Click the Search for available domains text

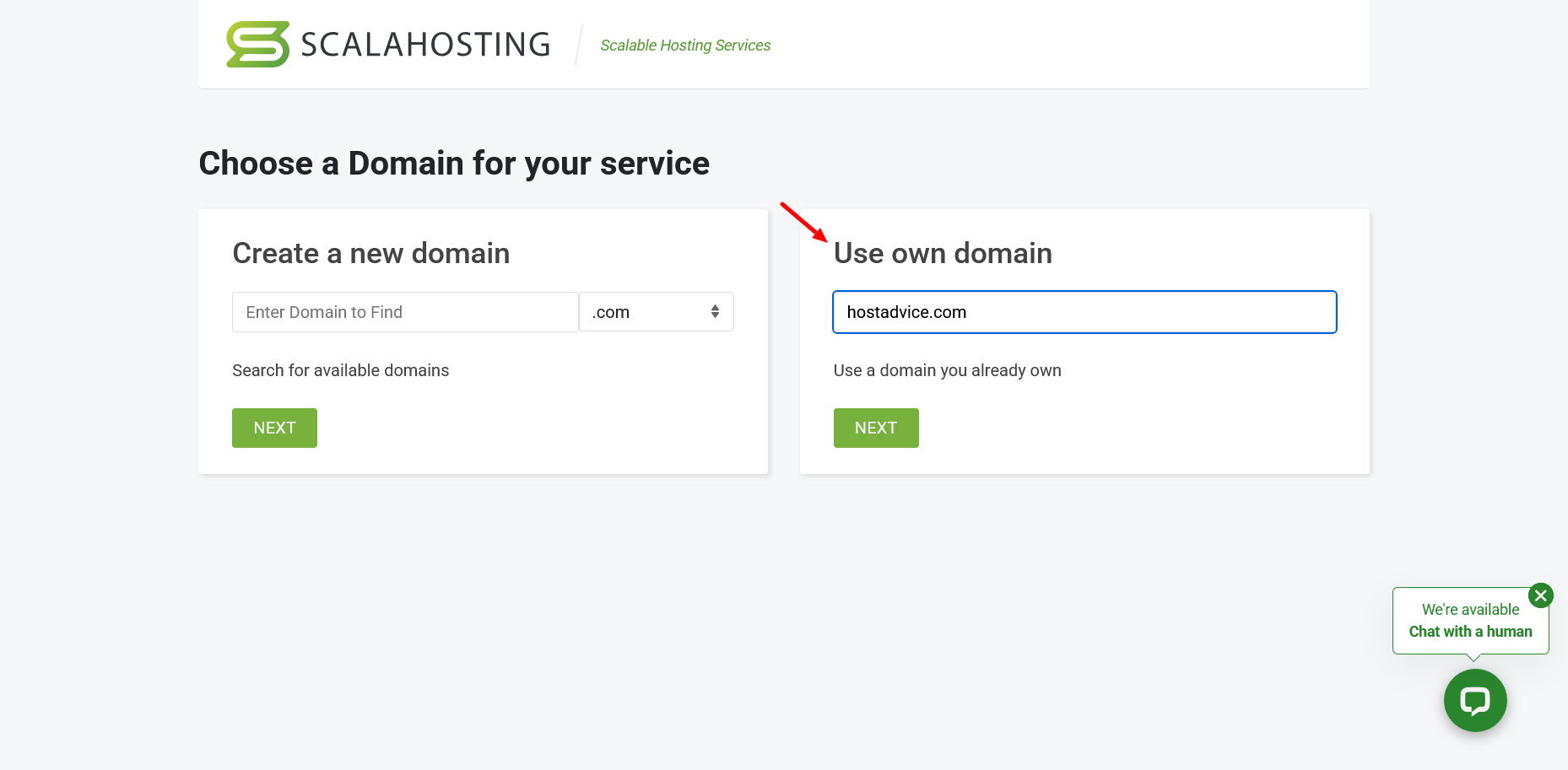tap(341, 370)
